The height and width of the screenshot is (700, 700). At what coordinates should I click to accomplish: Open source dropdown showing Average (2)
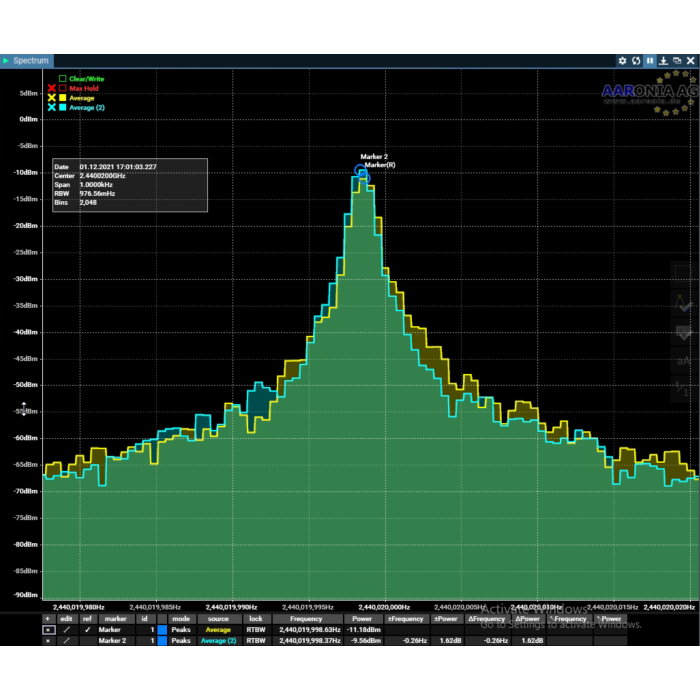tap(218, 641)
